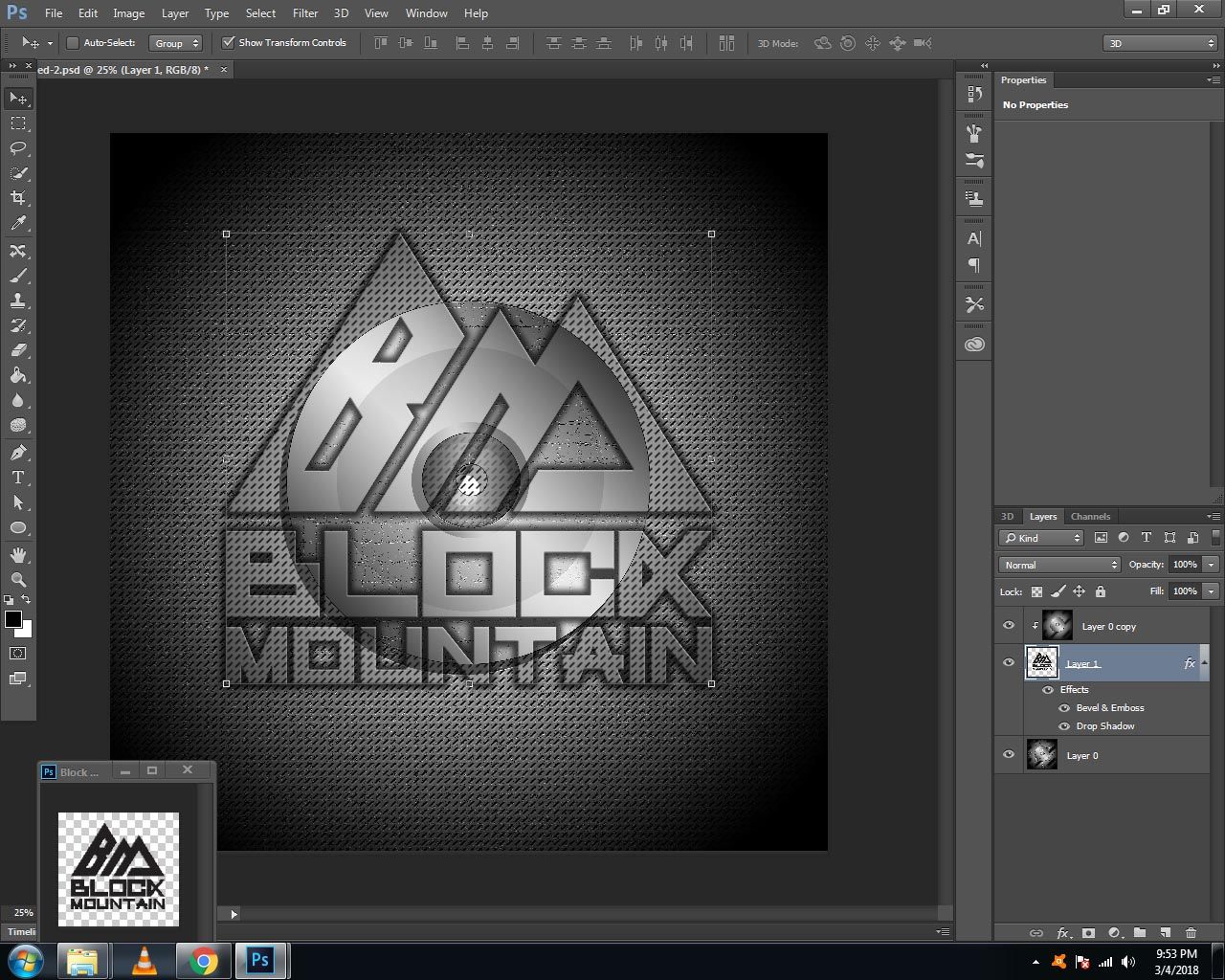Select the Zoom tool

pos(18,580)
